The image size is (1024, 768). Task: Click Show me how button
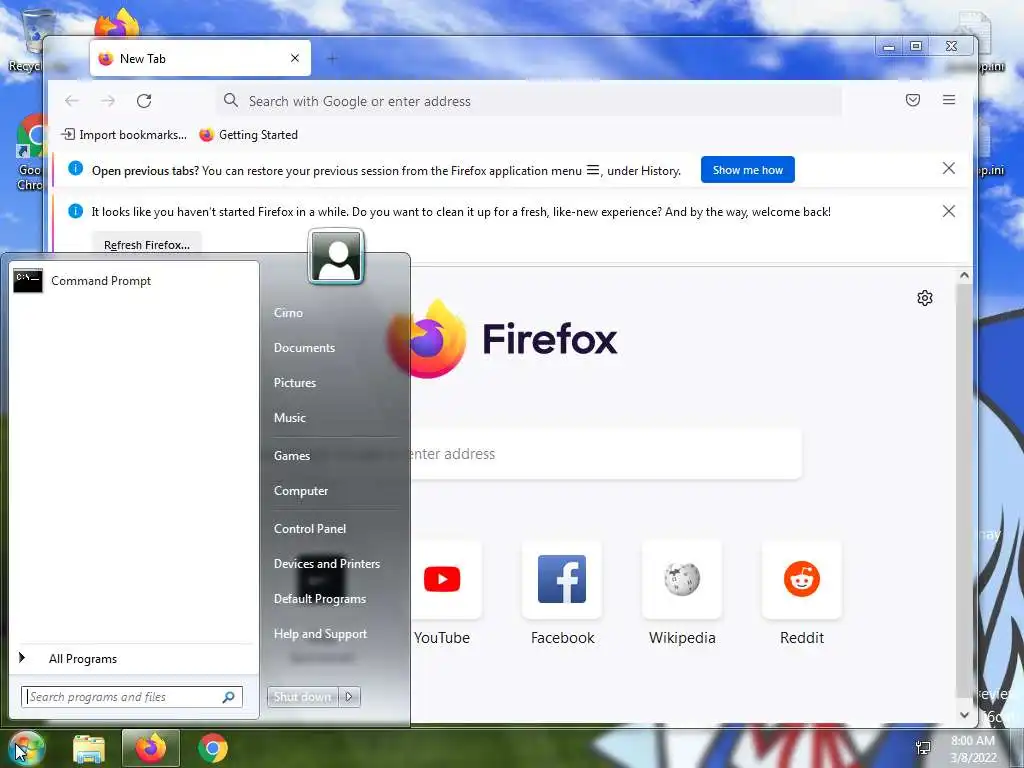[748, 170]
